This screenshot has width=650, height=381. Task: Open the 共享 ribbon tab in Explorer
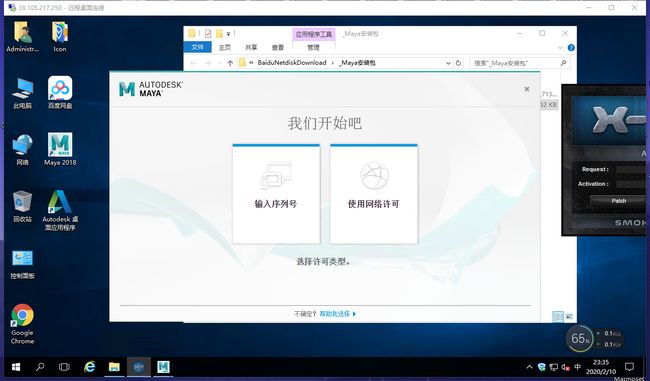pyautogui.click(x=251, y=47)
